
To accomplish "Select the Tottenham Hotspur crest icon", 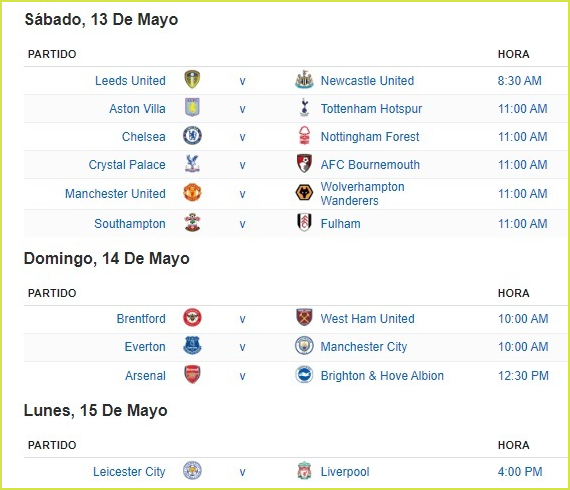I will point(304,108).
